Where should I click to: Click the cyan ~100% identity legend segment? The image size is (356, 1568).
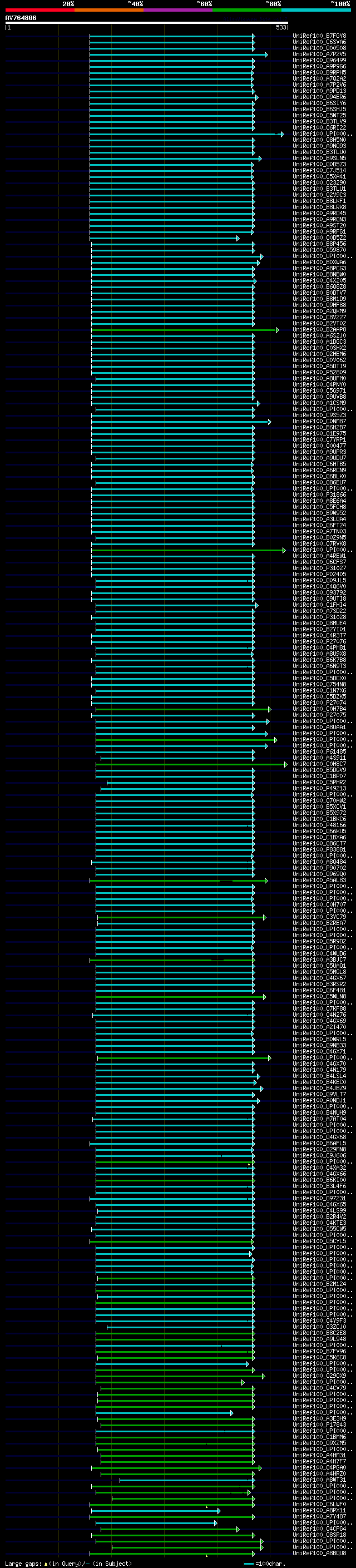[x=316, y=10]
